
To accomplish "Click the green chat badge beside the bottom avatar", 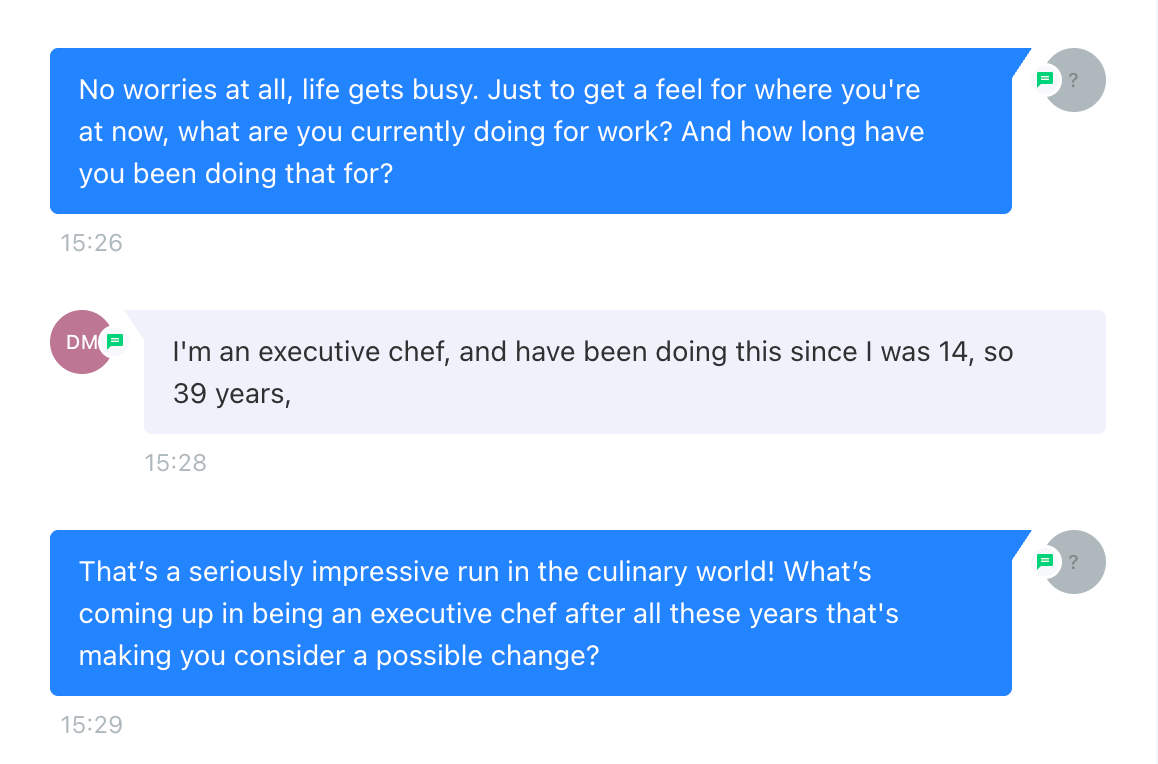I will click(1045, 562).
